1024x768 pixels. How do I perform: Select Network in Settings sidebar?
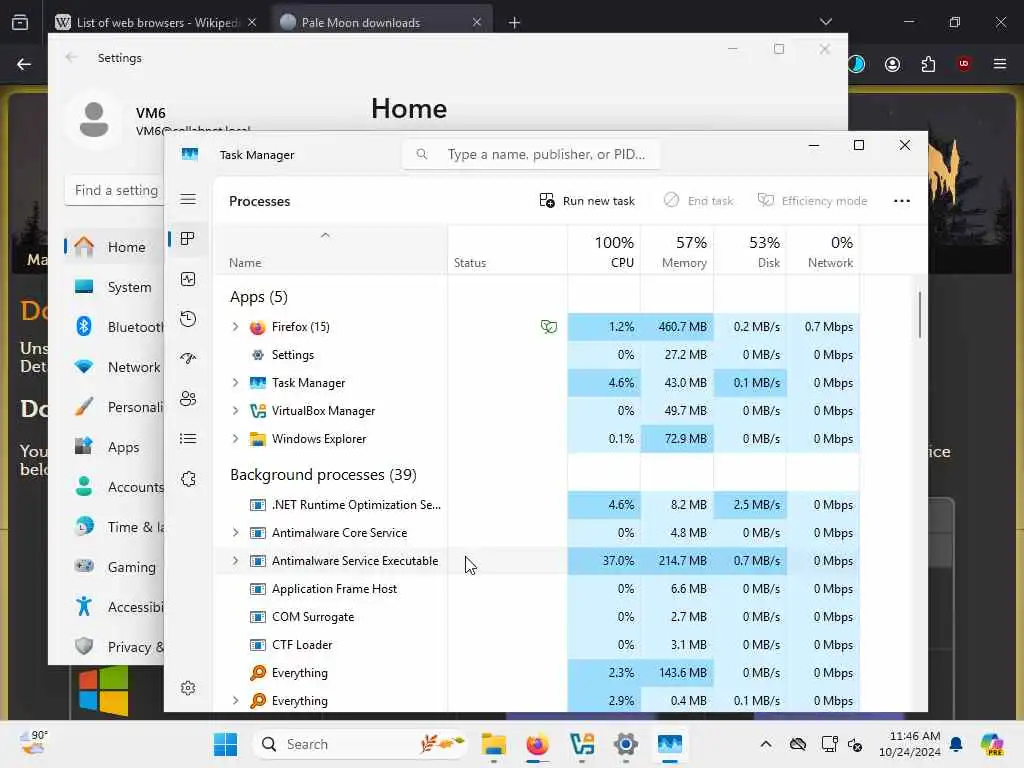click(114, 367)
